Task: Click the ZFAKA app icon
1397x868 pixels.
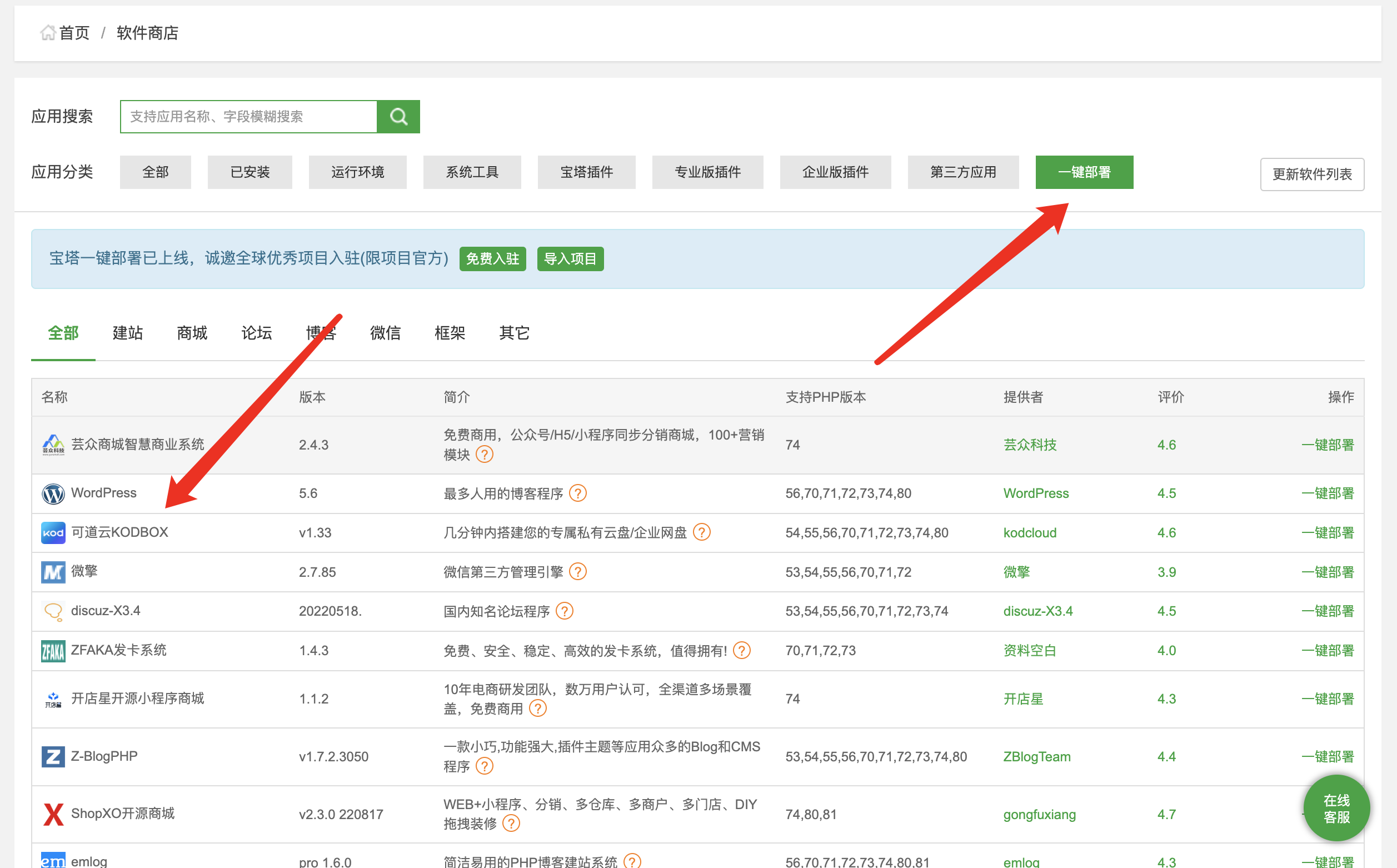Action: click(53, 651)
